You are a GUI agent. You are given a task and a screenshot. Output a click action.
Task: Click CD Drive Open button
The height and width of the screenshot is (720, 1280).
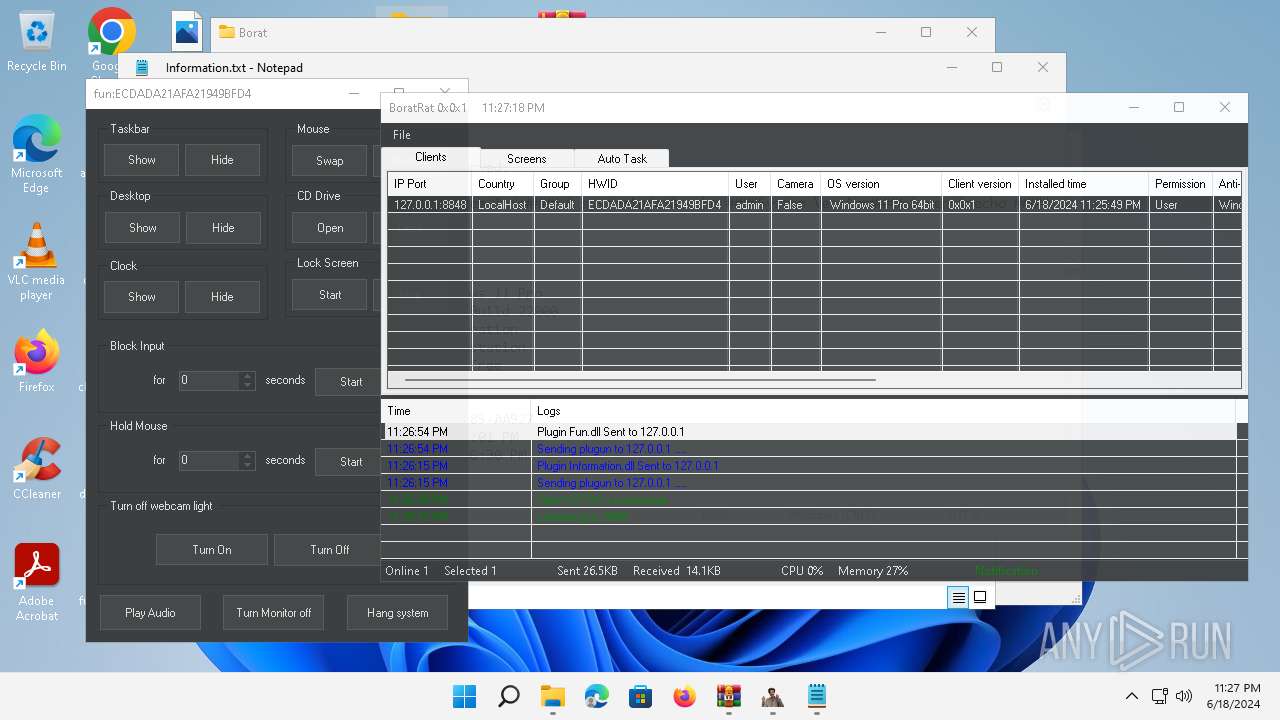[x=329, y=228]
